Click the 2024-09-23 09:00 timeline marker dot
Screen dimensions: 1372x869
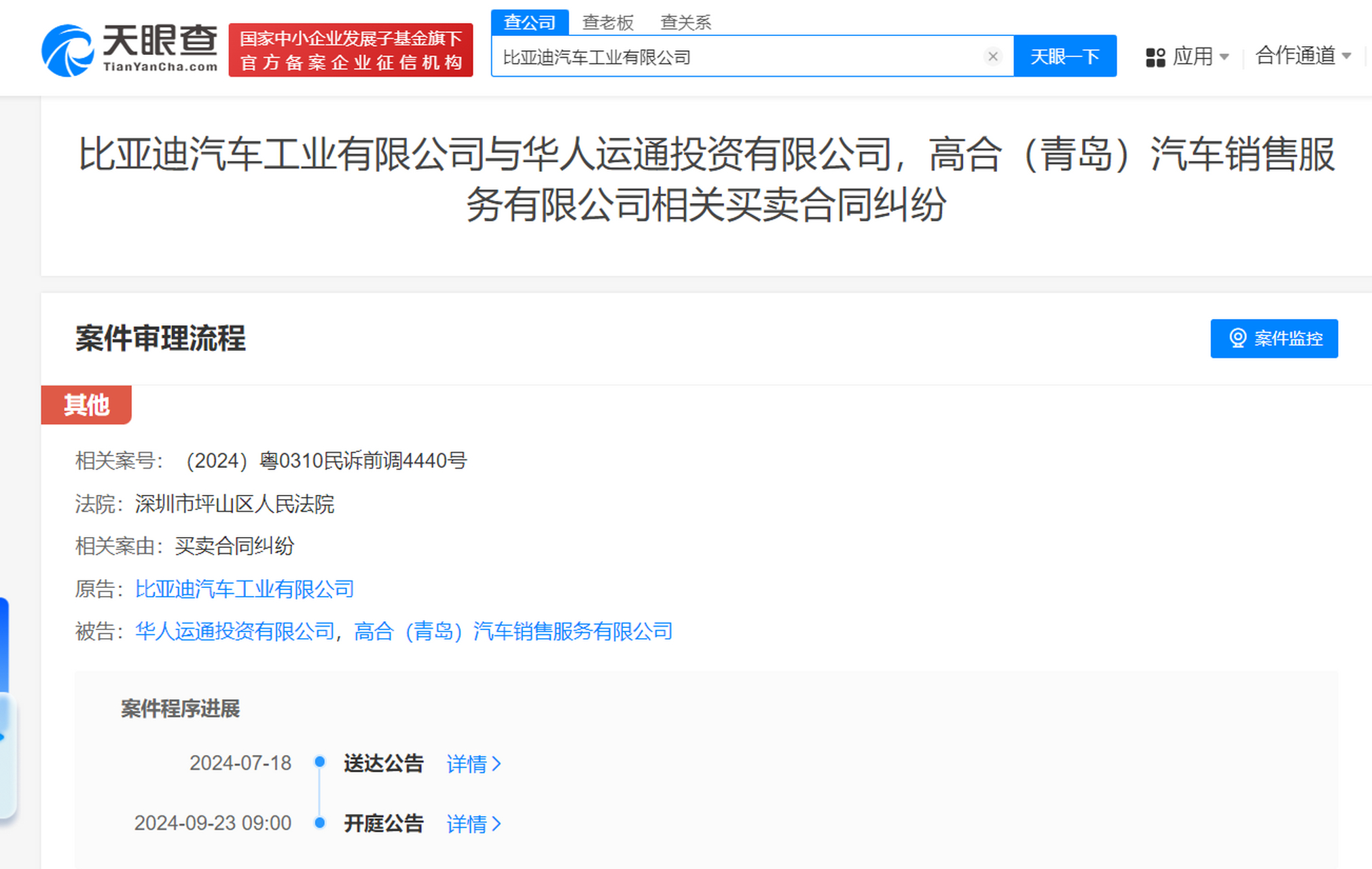pos(319,823)
